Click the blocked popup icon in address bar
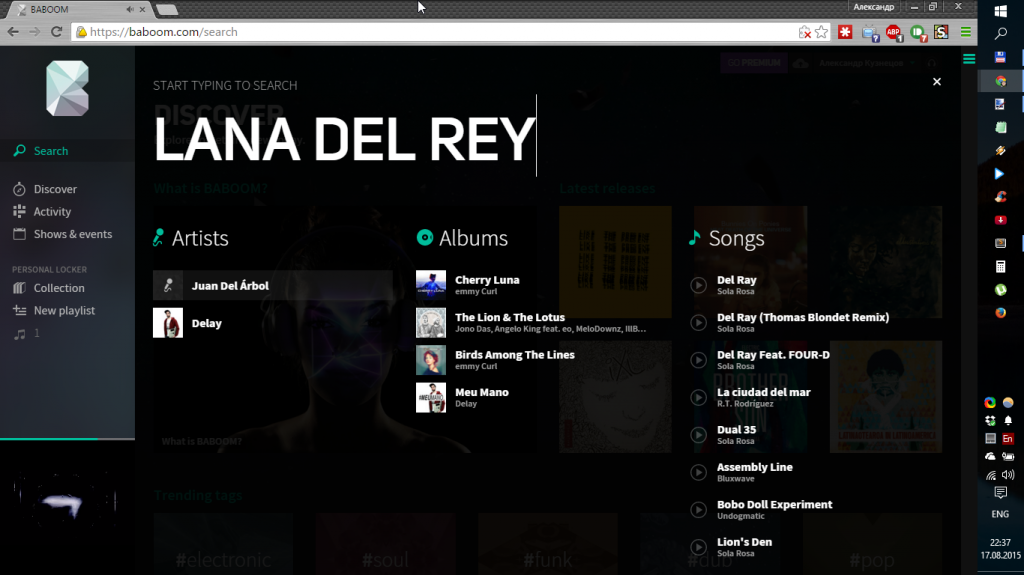Screen dimensions: 1024x575 click(805, 32)
